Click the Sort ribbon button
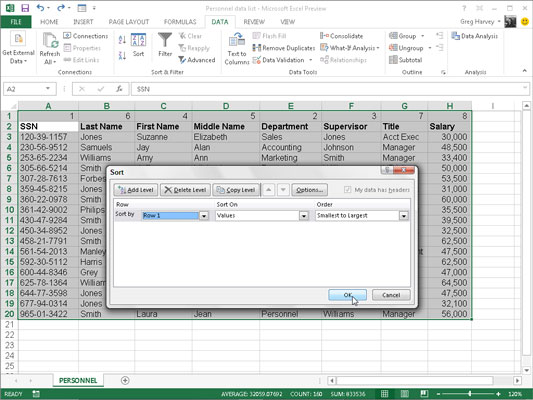 (138, 45)
